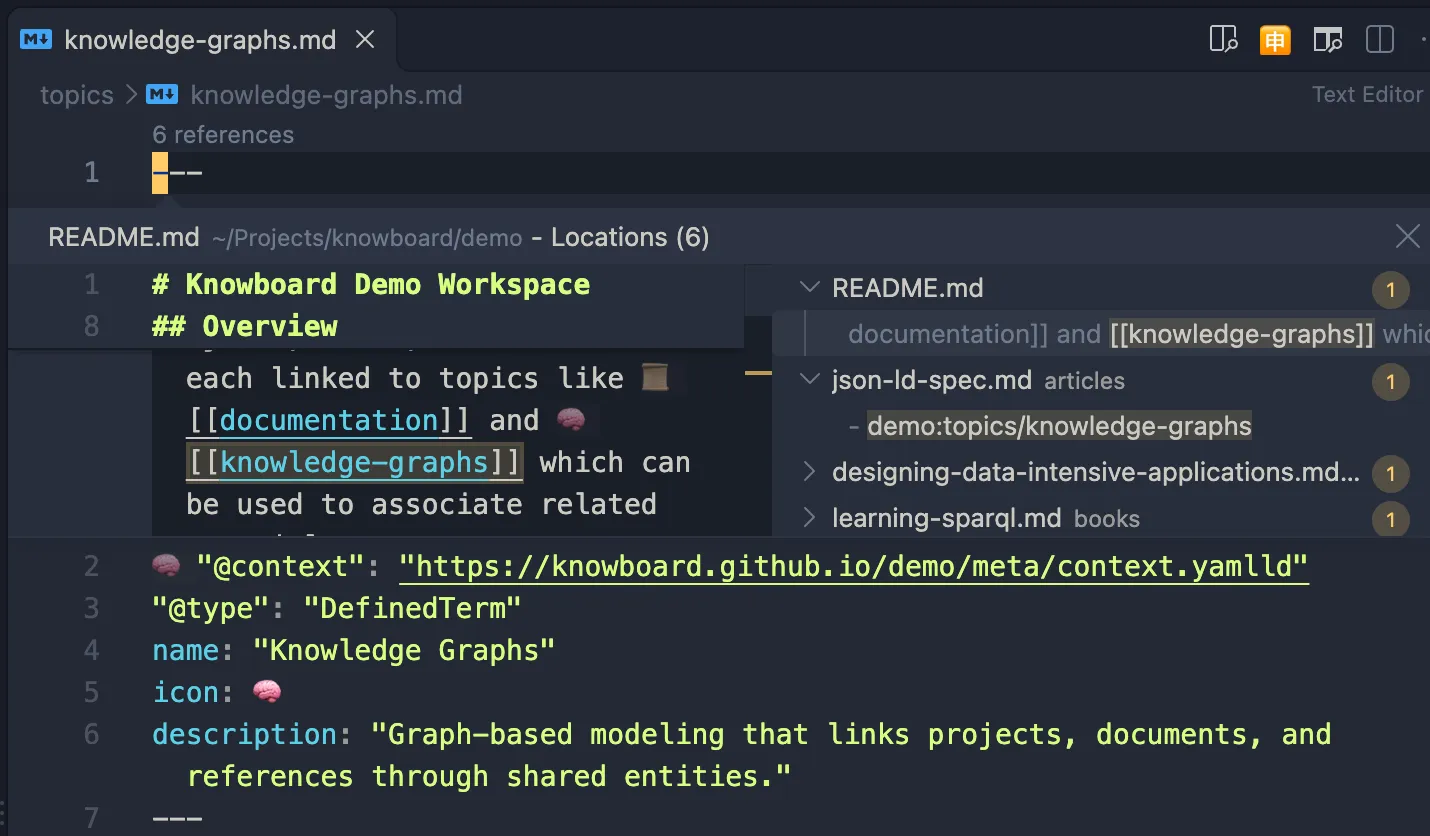The image size is (1430, 836).
Task: Click the '# Knowboard Demo Workspace' sticky heading
Action: pyautogui.click(x=371, y=285)
